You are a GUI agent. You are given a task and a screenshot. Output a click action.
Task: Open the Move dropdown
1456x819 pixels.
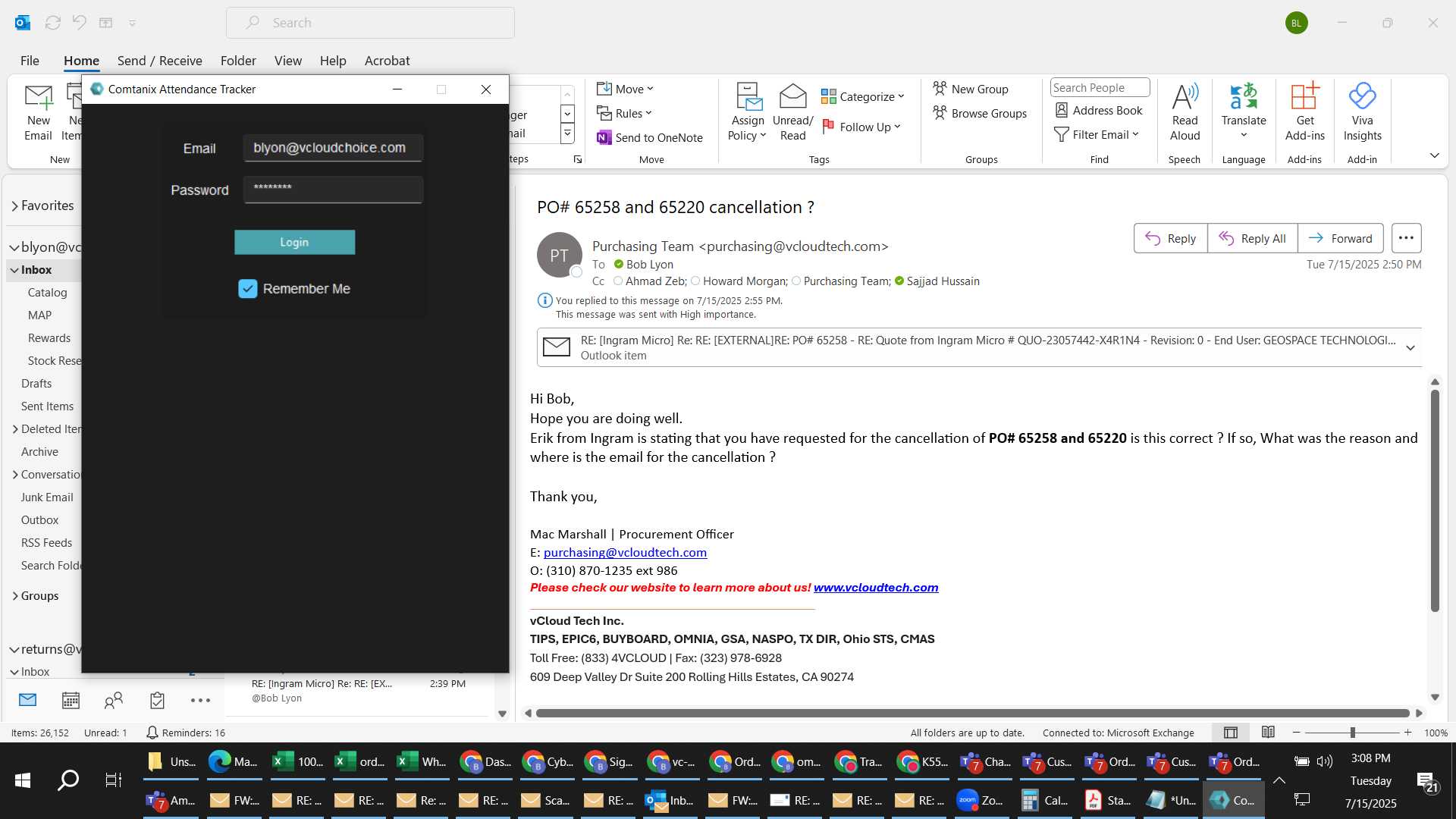[x=625, y=89]
